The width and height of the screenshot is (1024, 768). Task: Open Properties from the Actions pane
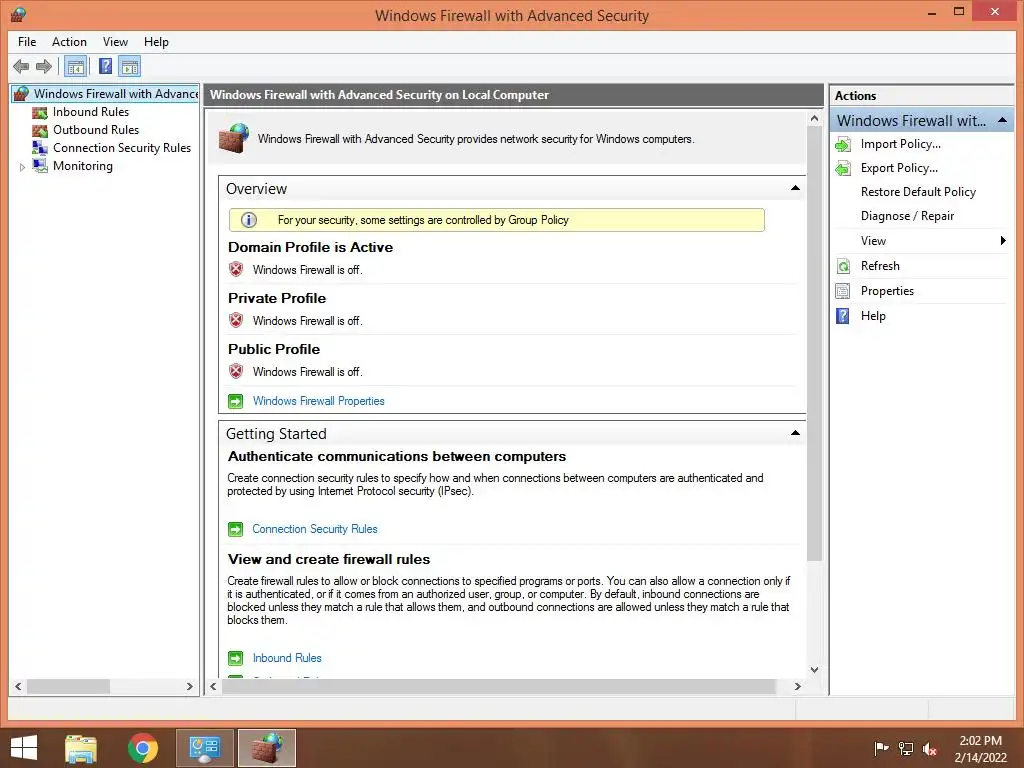click(888, 291)
